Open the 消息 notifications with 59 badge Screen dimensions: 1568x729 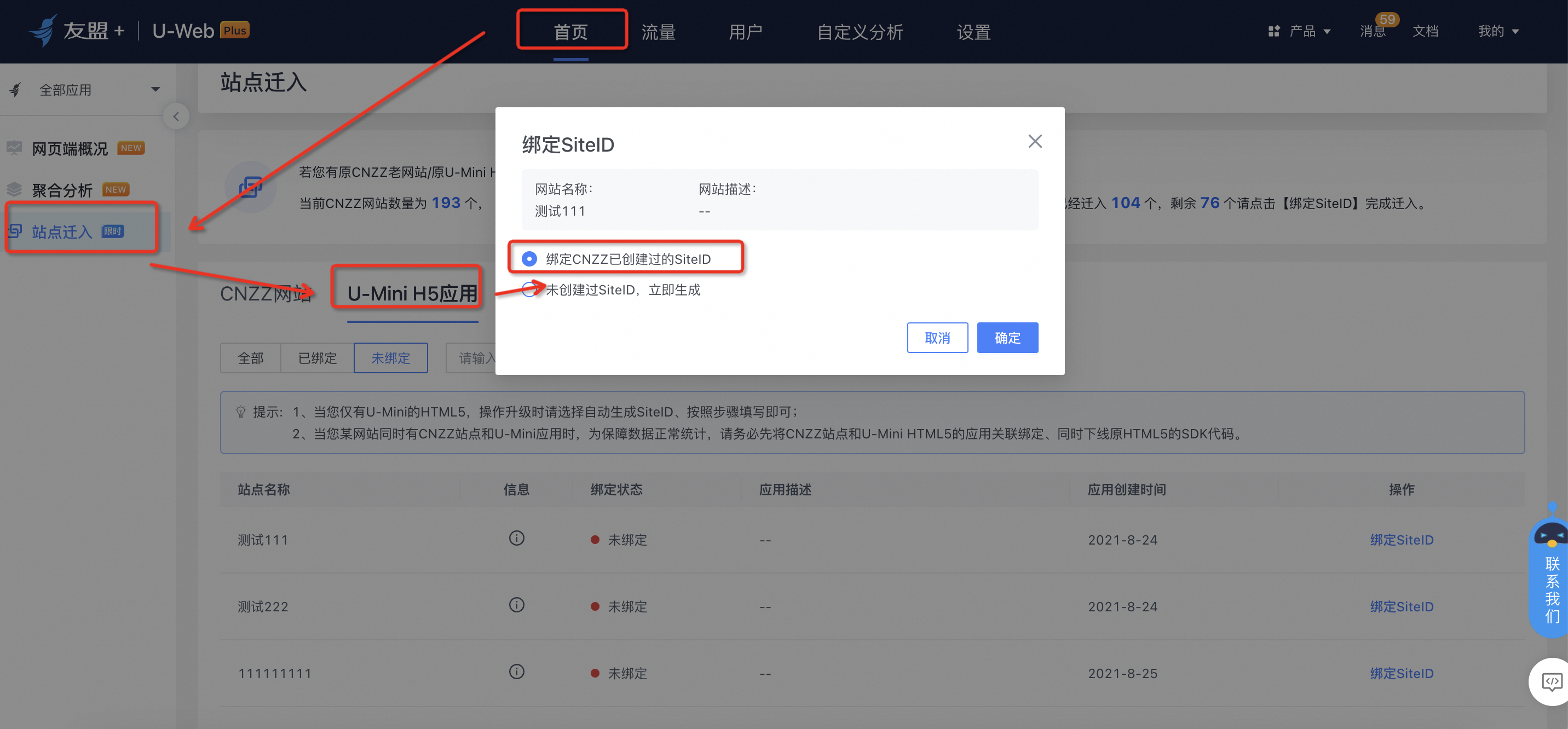pyautogui.click(x=1373, y=31)
